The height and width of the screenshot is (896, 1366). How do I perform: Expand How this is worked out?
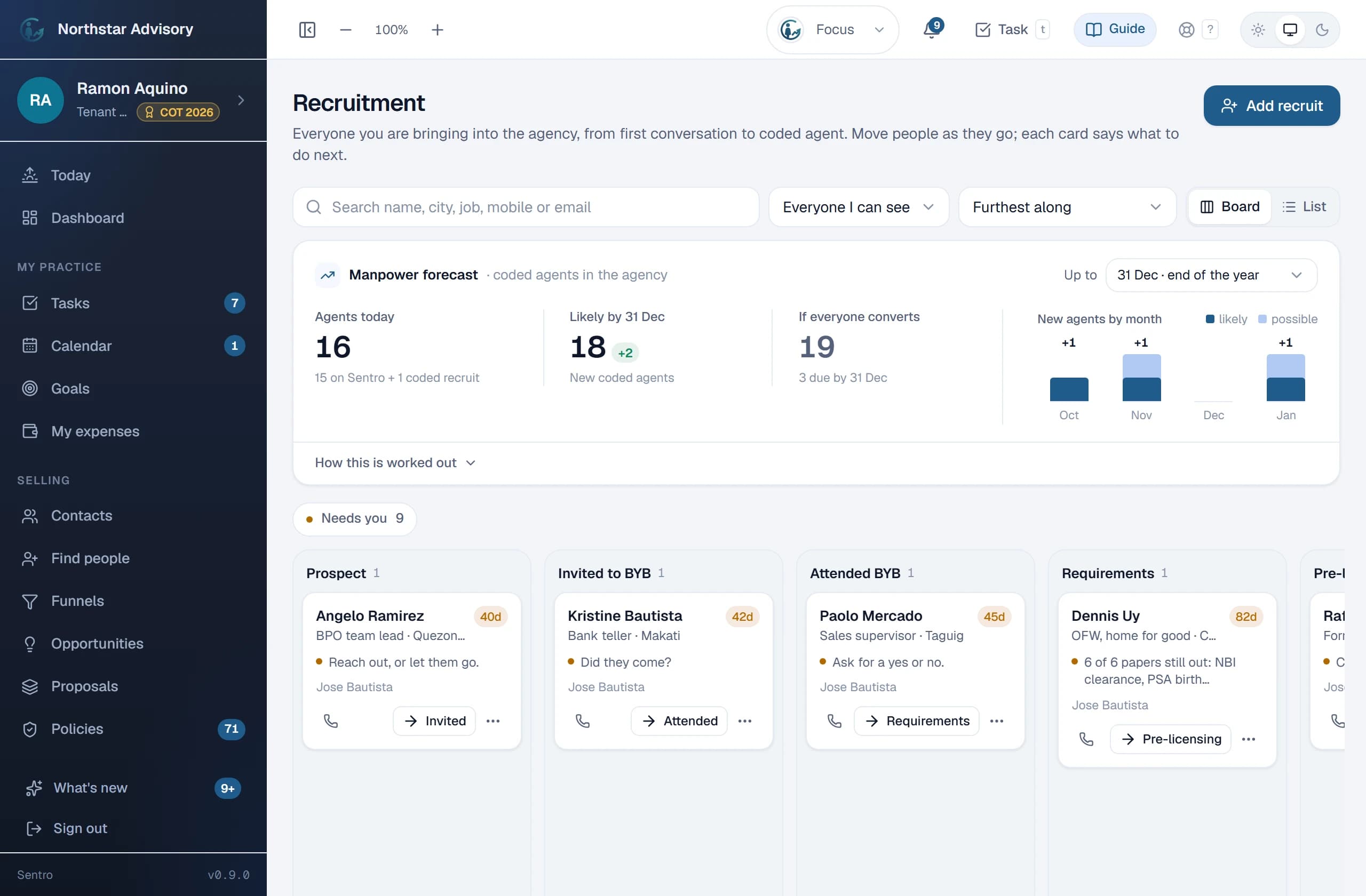click(395, 462)
